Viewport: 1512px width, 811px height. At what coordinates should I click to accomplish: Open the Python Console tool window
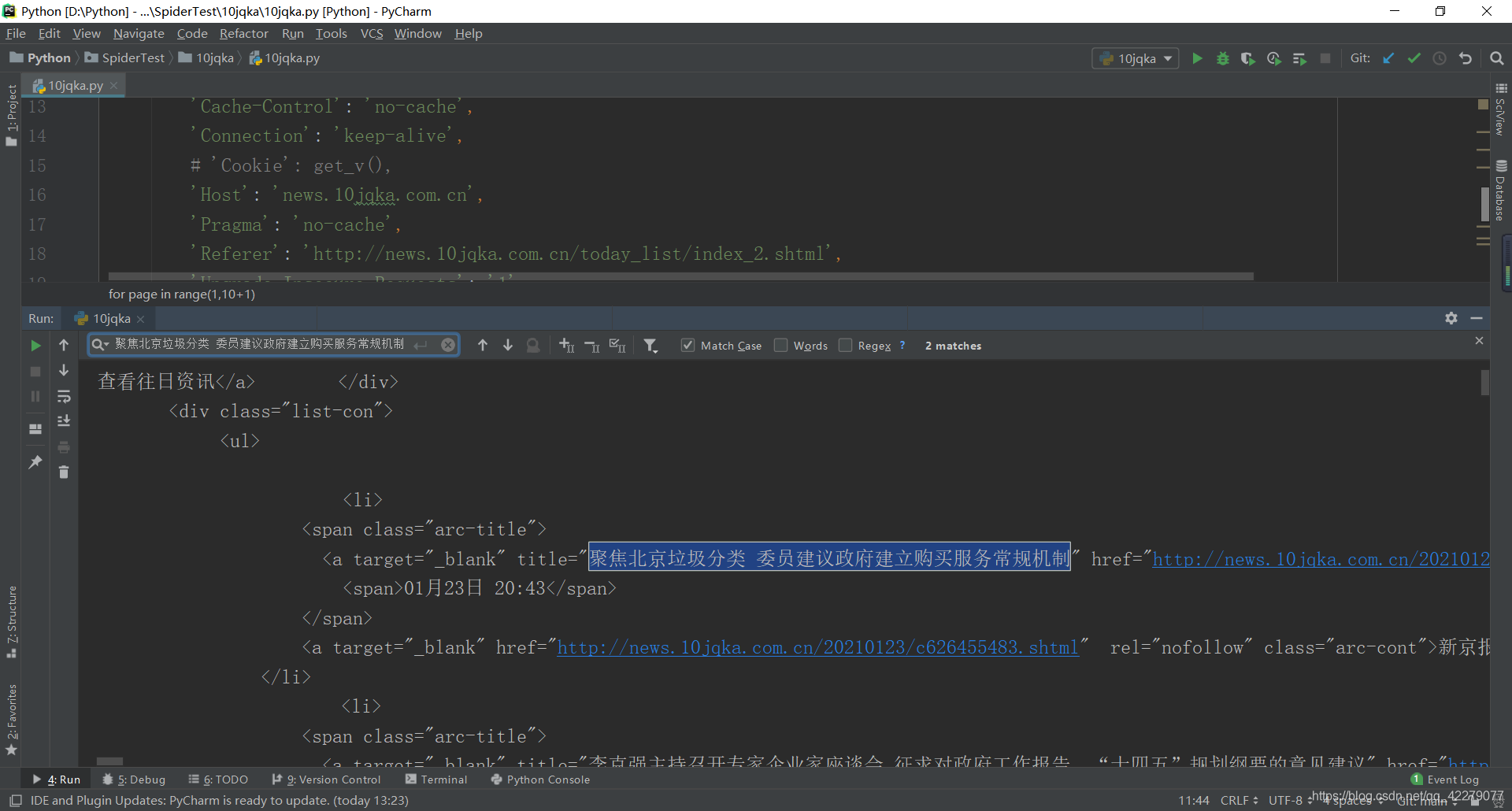(540, 780)
